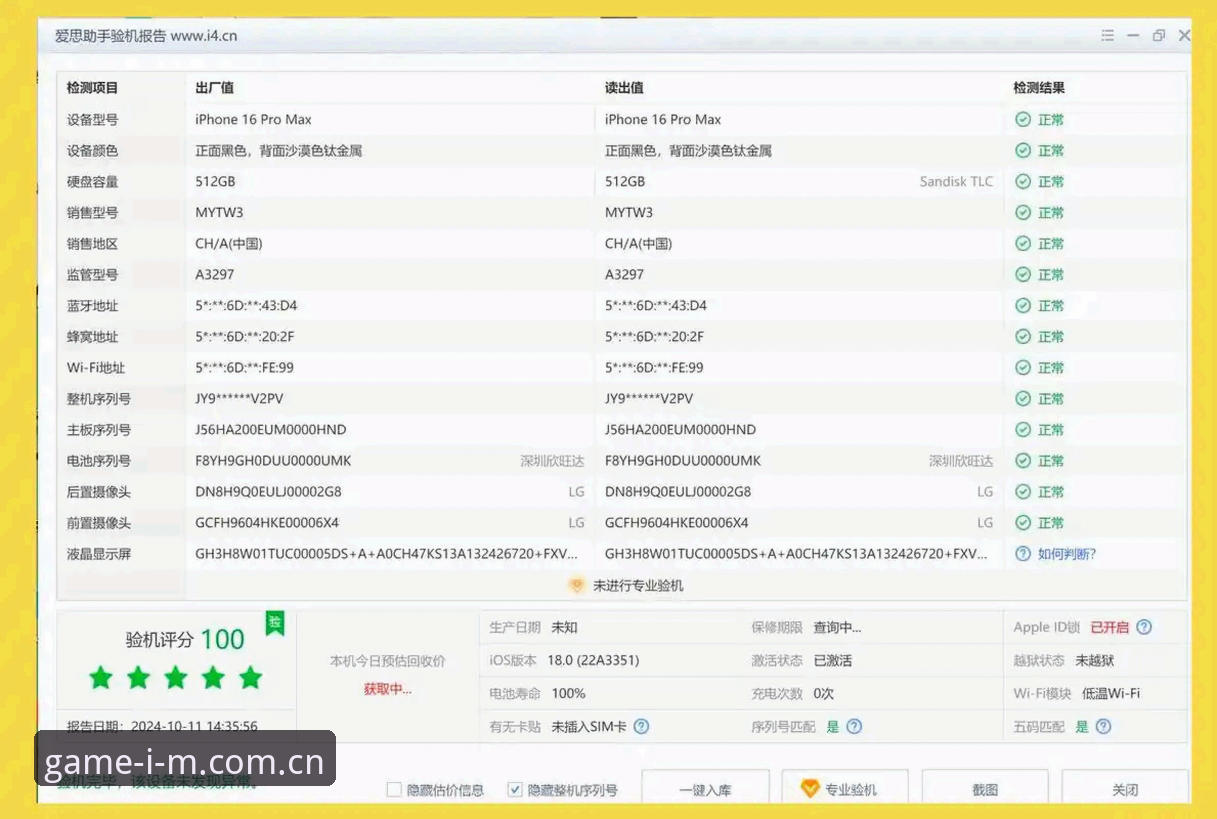
Task: Click the red 获取中... estimate text
Action: 387,689
